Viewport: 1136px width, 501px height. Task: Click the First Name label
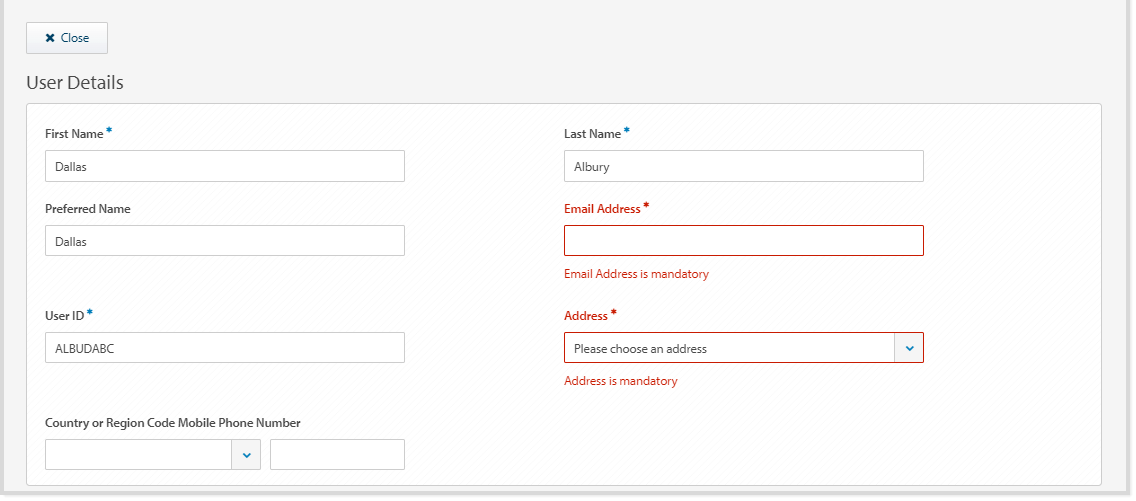(74, 133)
